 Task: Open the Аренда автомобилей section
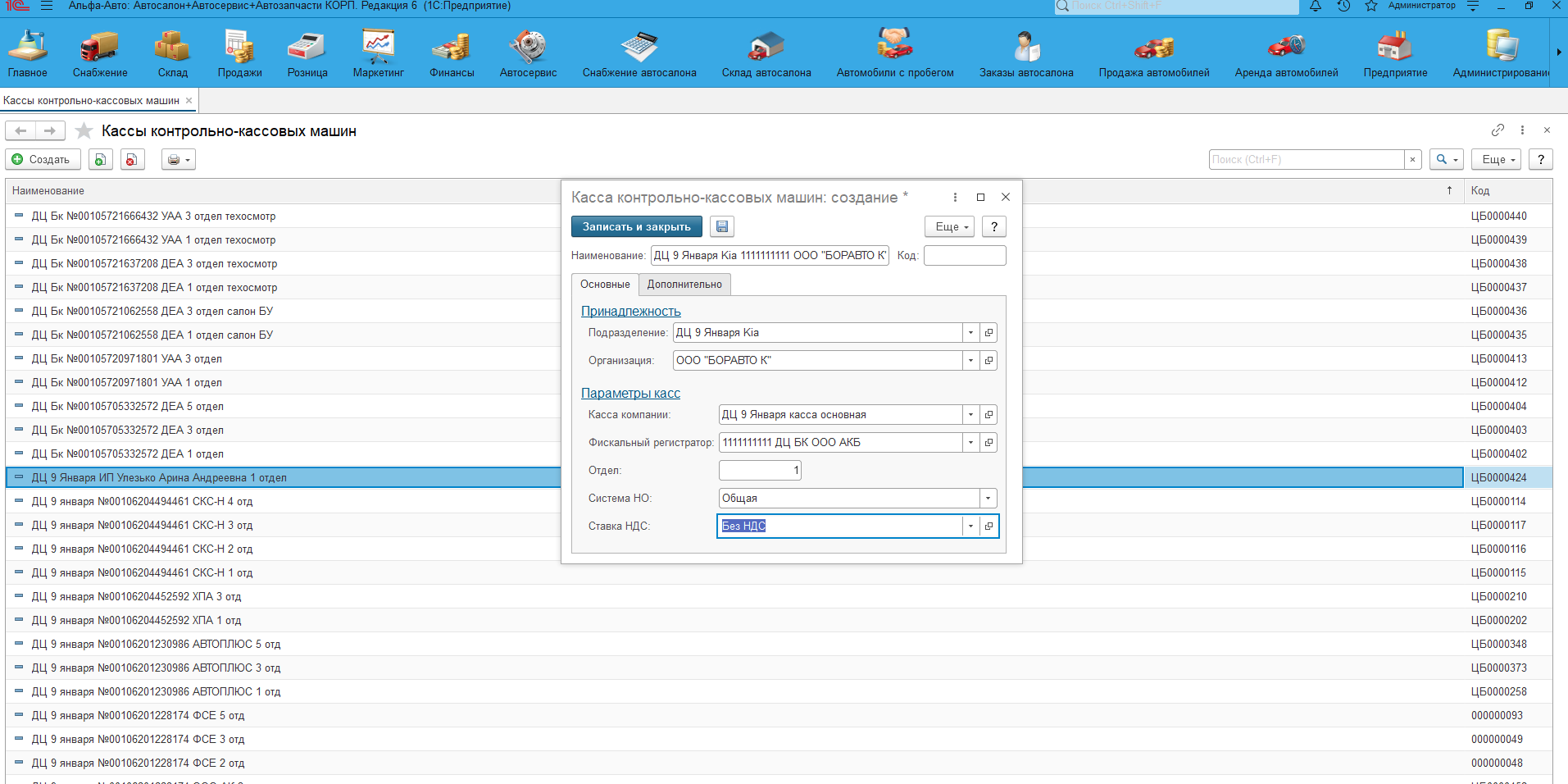tap(1287, 54)
